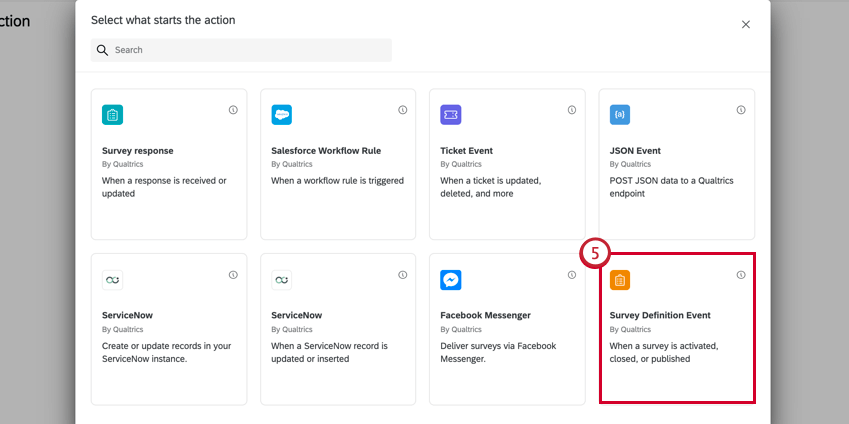This screenshot has width=849, height=424.
Task: Click 'By Qualtrics' under Survey Definition Event
Action: point(630,329)
